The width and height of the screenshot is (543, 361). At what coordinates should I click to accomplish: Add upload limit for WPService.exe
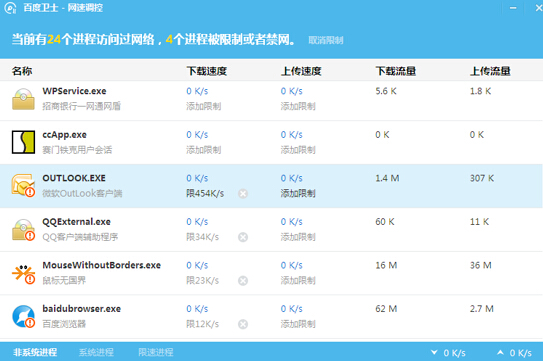click(x=298, y=106)
